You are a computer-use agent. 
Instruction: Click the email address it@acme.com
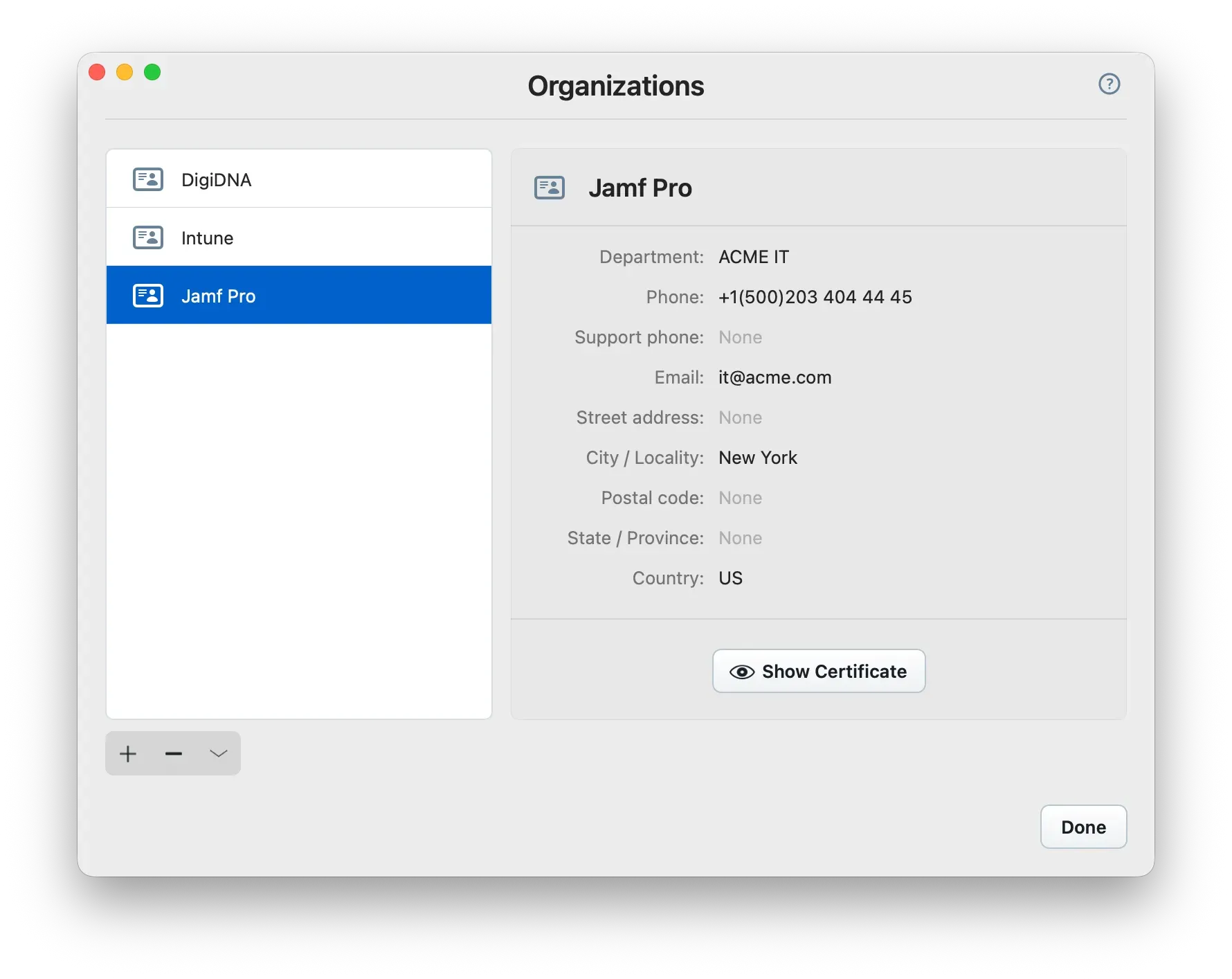click(774, 377)
